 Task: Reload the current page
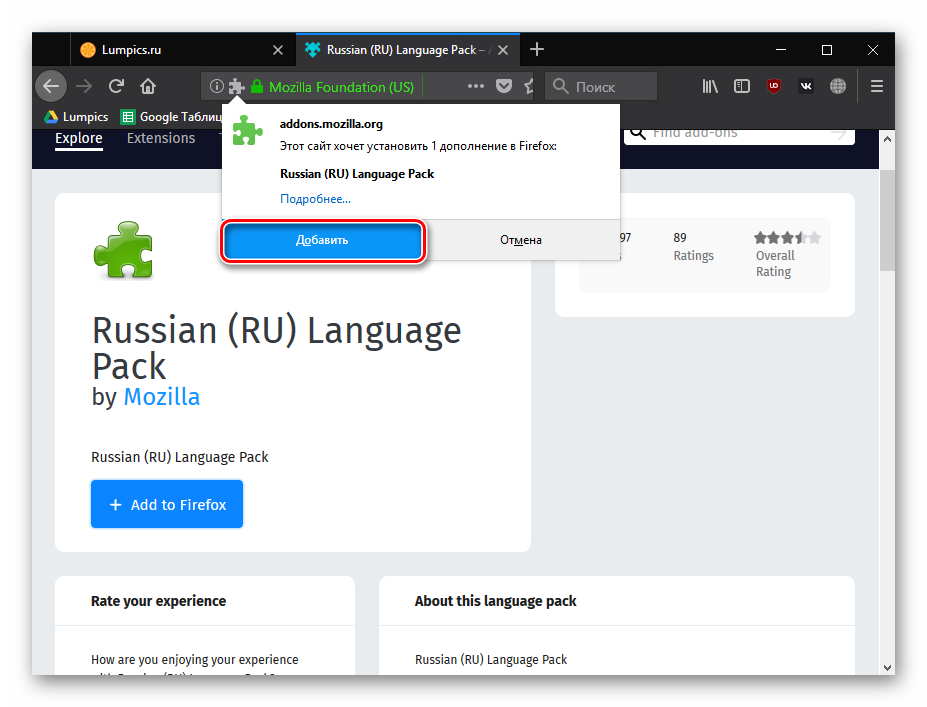[x=116, y=86]
